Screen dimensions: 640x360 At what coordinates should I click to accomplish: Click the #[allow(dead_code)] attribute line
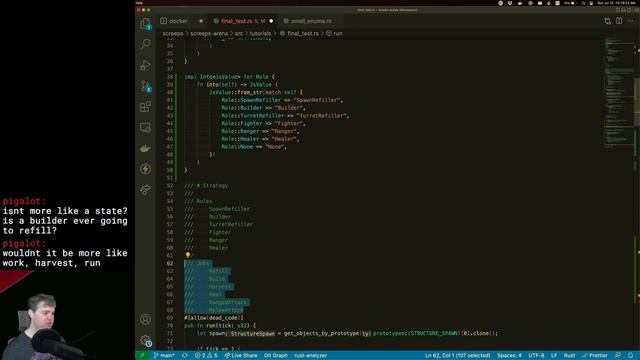(x=213, y=318)
